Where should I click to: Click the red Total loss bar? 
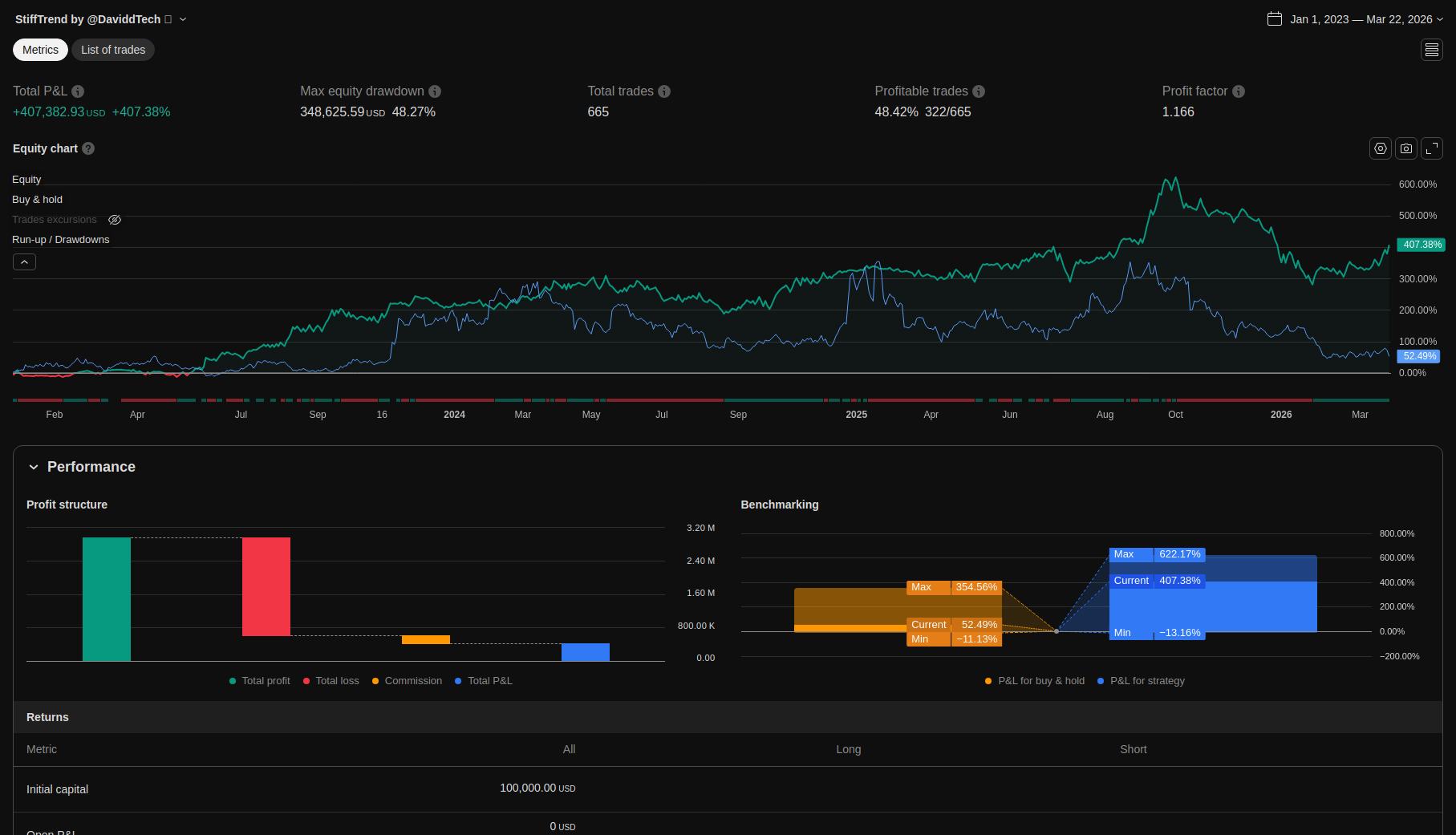pyautogui.click(x=266, y=586)
